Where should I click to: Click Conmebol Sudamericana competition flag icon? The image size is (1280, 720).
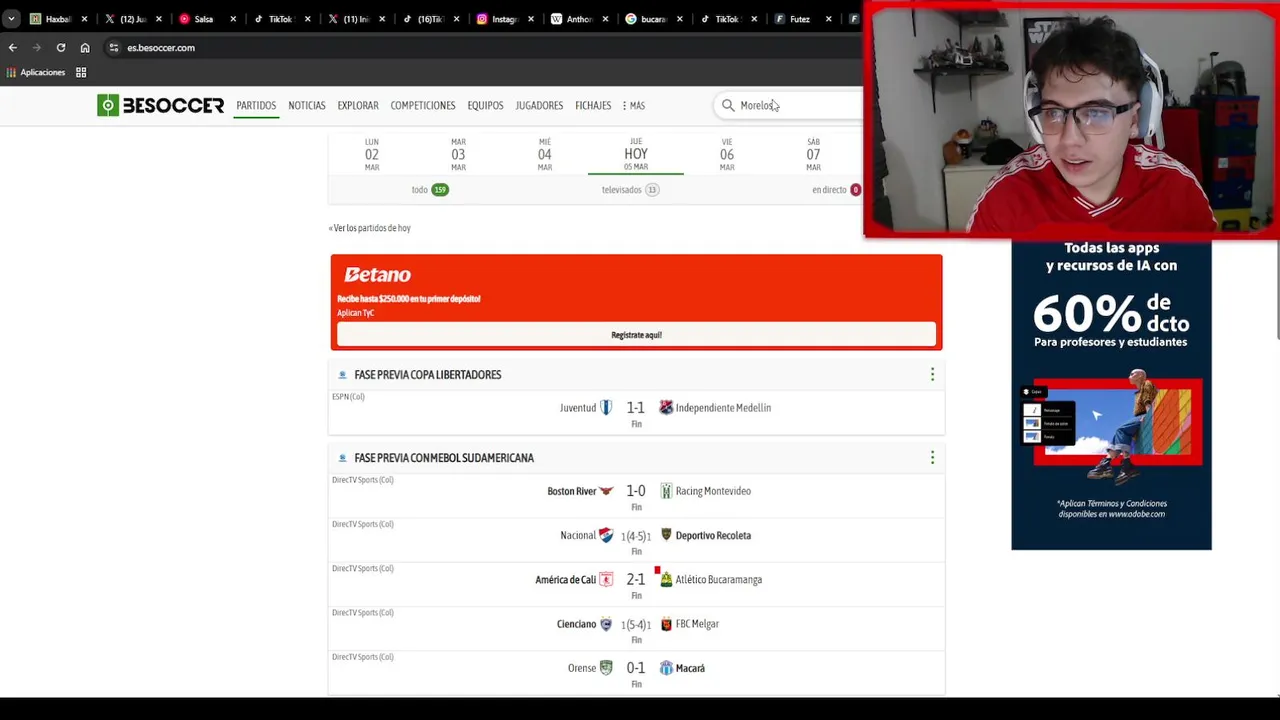[342, 458]
